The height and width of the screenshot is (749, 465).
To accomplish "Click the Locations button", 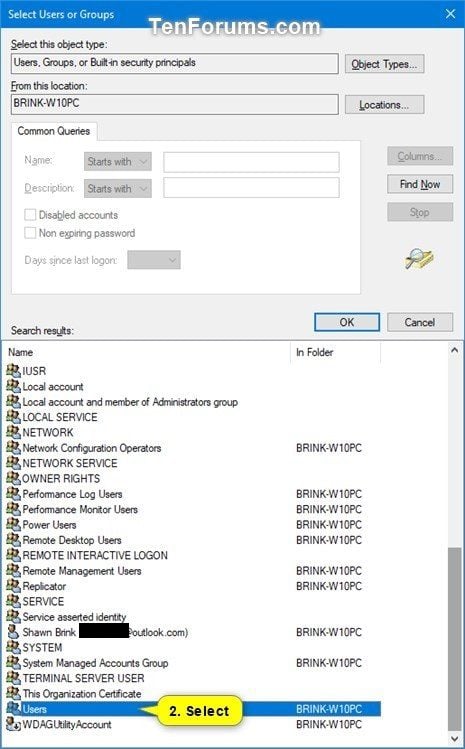I will [384, 105].
